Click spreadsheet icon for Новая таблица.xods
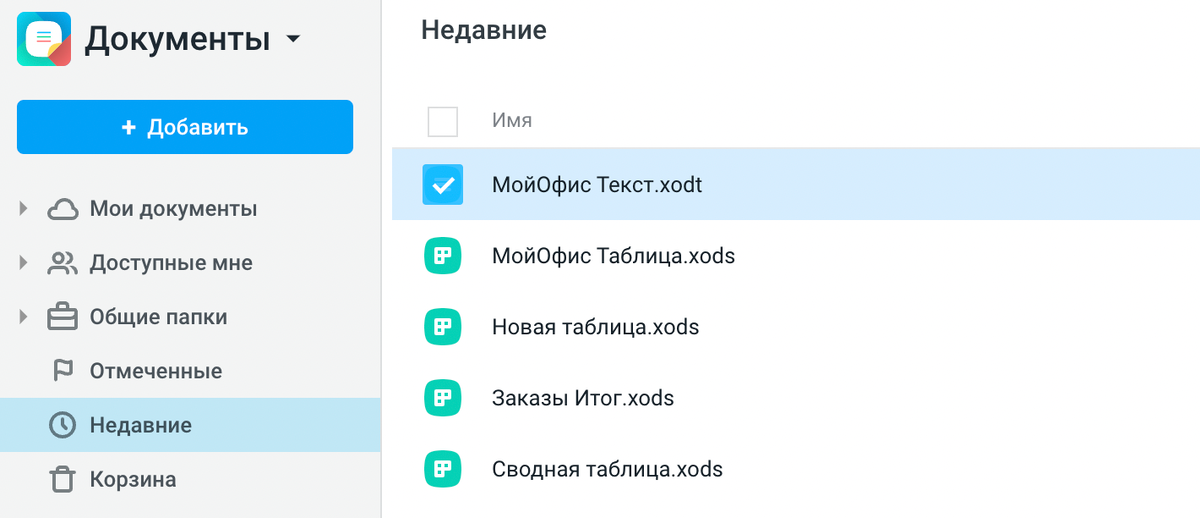Image resolution: width=1200 pixels, height=518 pixels. coord(442,327)
